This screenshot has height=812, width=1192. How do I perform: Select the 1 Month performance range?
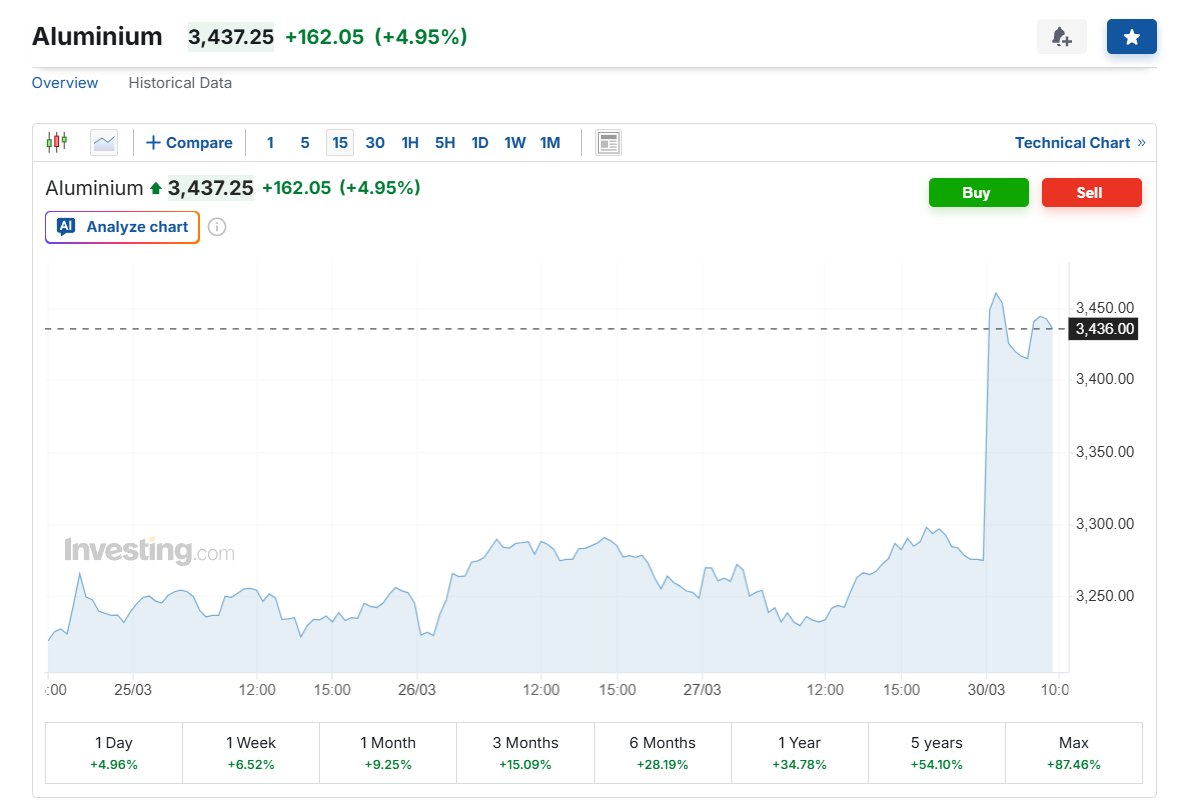pyautogui.click(x=388, y=753)
